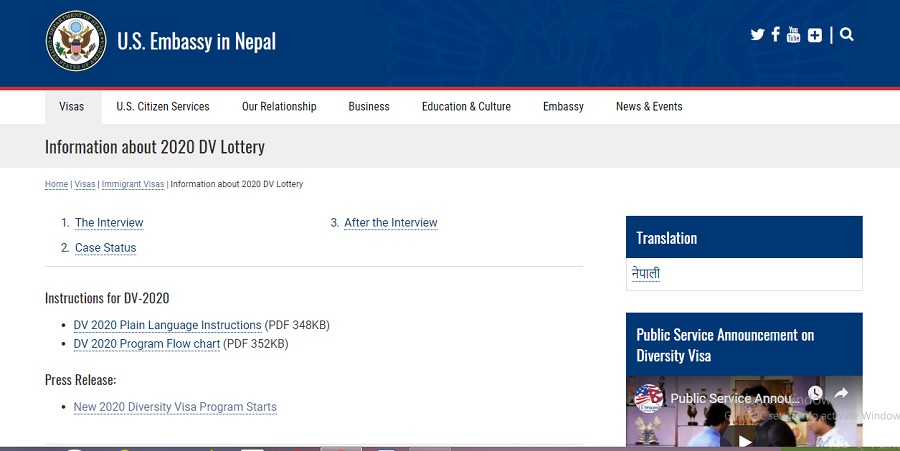Open the U.S. Citizen Services menu
The width and height of the screenshot is (900, 451).
coord(163,107)
